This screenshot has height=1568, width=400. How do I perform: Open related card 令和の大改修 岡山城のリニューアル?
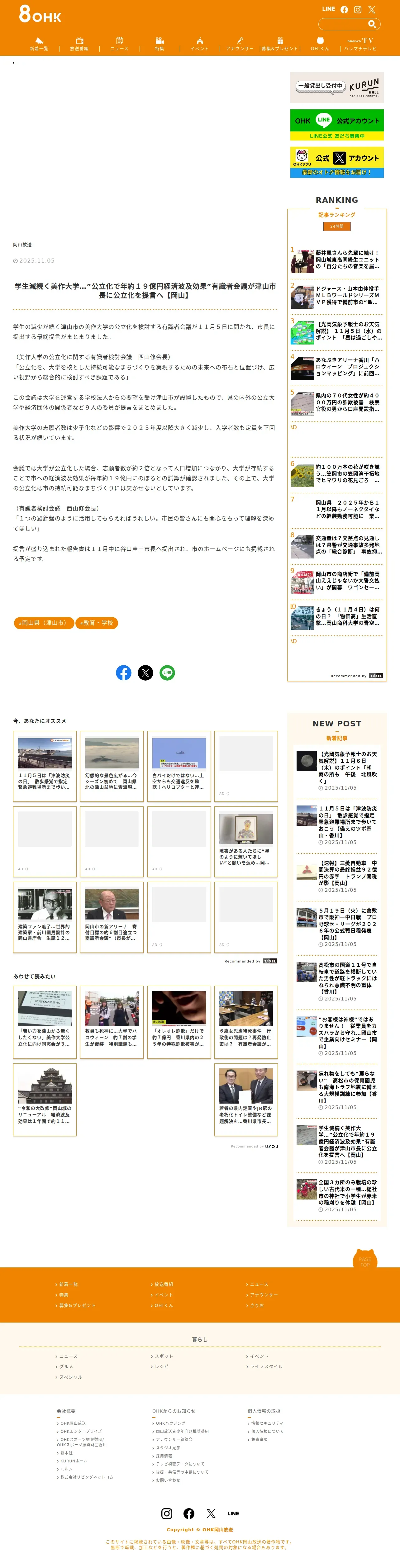(x=45, y=1099)
